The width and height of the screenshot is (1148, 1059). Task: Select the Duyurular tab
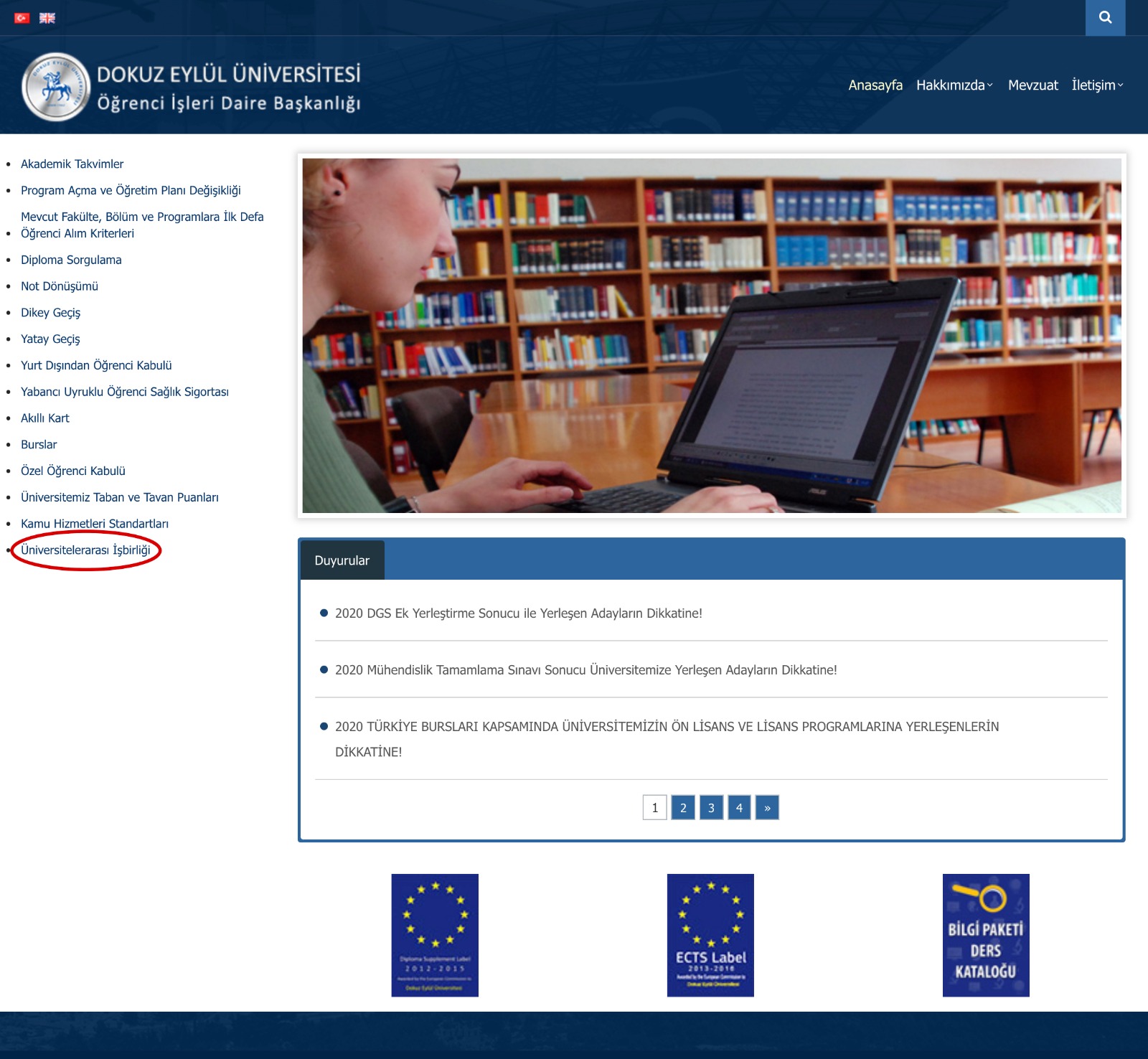point(342,560)
